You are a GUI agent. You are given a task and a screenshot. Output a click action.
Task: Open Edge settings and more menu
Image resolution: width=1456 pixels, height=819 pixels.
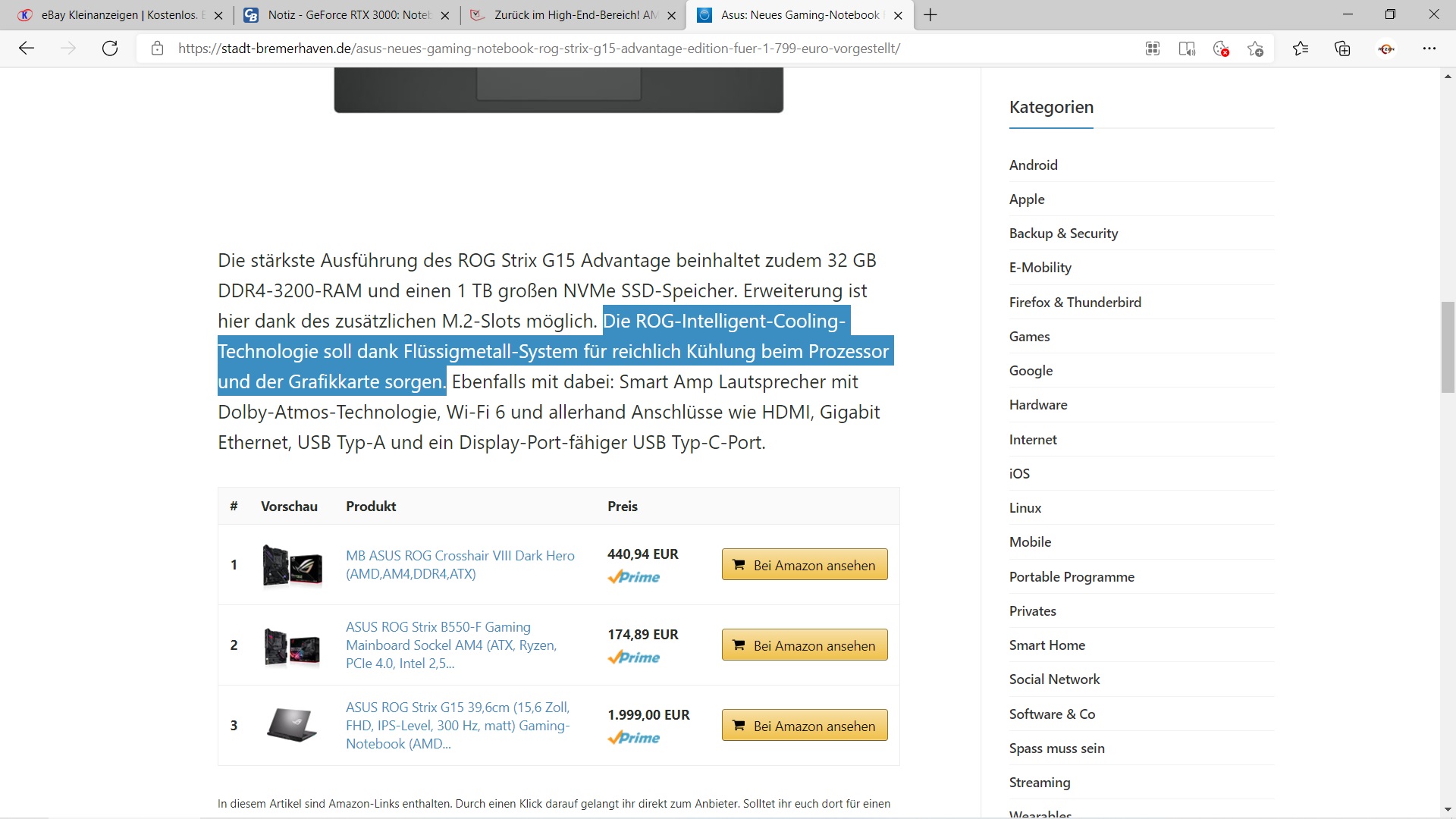pos(1429,49)
